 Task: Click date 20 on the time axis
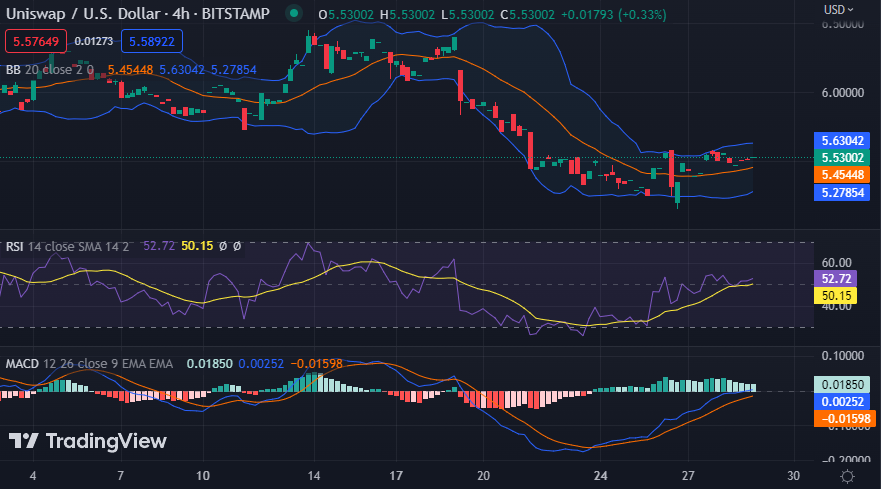click(483, 476)
